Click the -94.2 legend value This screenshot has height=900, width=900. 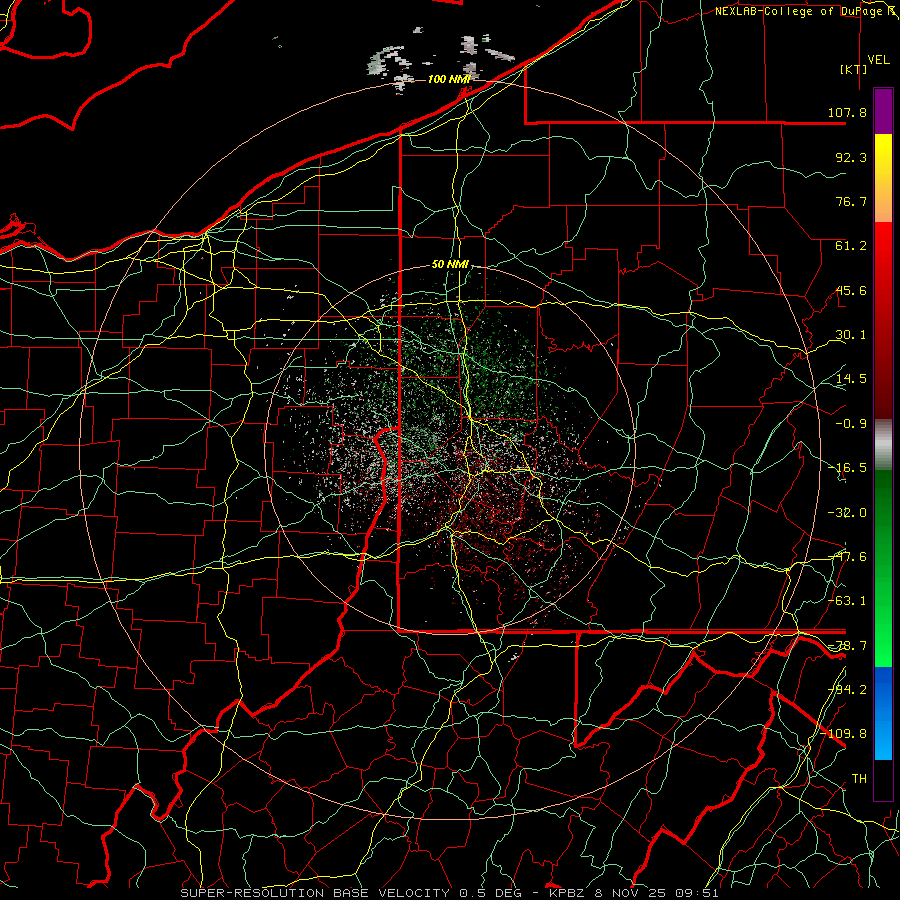pos(847,690)
